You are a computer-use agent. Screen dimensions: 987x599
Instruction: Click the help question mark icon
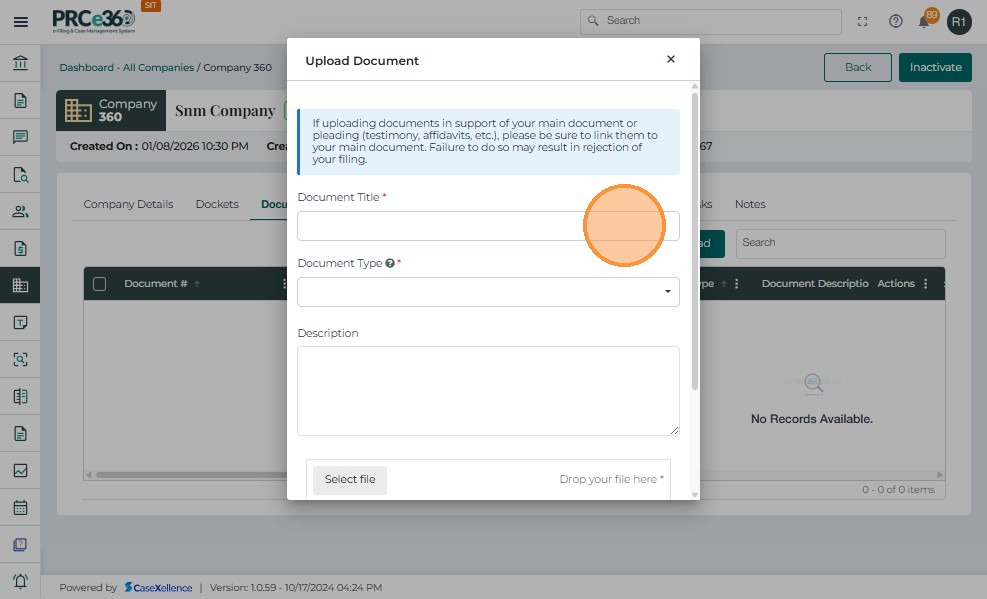(x=896, y=21)
